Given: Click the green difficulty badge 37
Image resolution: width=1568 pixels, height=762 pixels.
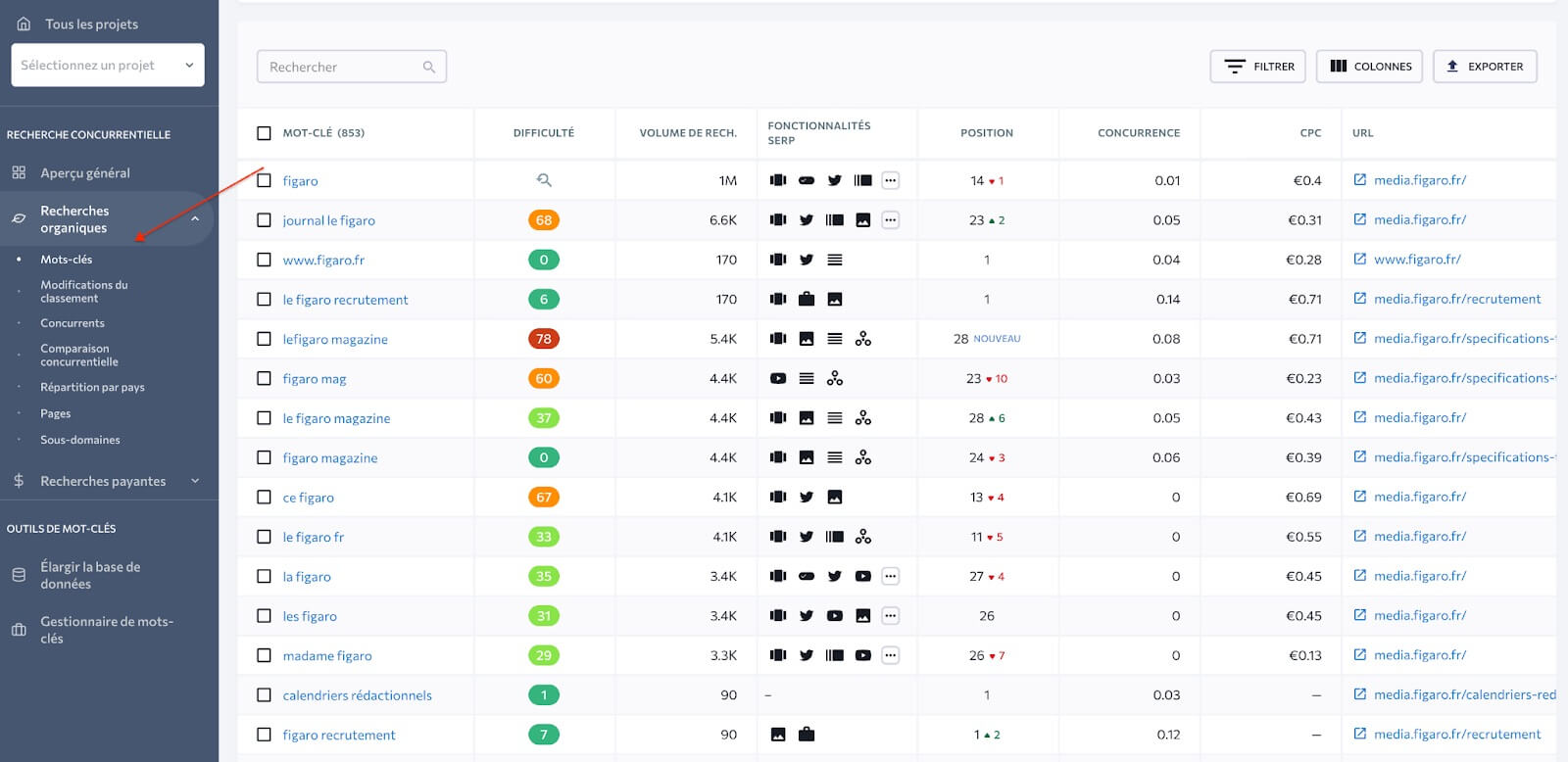Looking at the screenshot, I should (544, 418).
